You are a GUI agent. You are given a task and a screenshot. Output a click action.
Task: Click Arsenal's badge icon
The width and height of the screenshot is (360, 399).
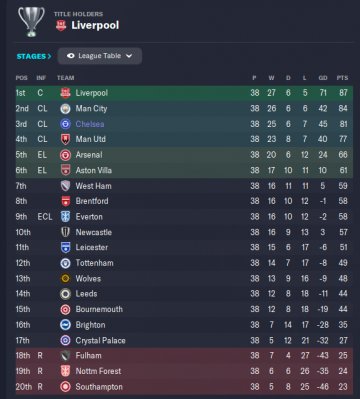coord(65,155)
